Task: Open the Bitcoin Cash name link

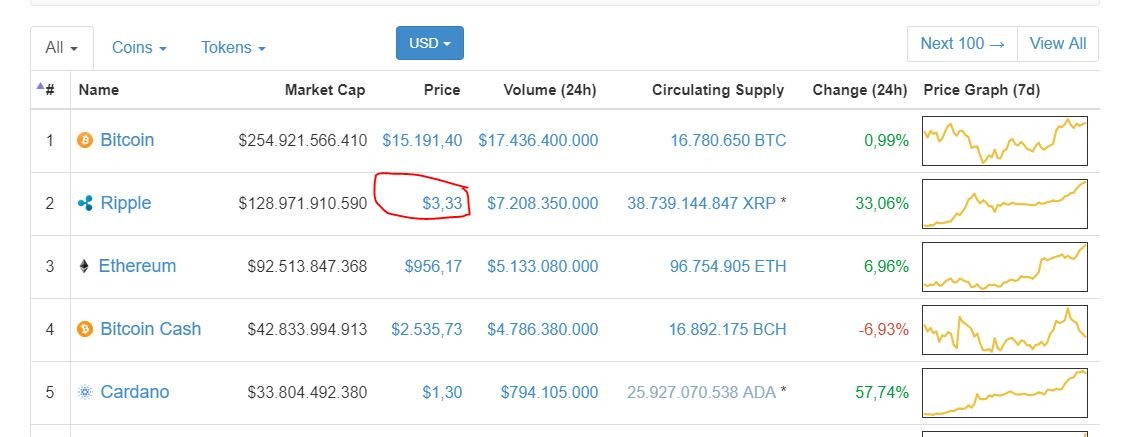Action: click(x=151, y=329)
